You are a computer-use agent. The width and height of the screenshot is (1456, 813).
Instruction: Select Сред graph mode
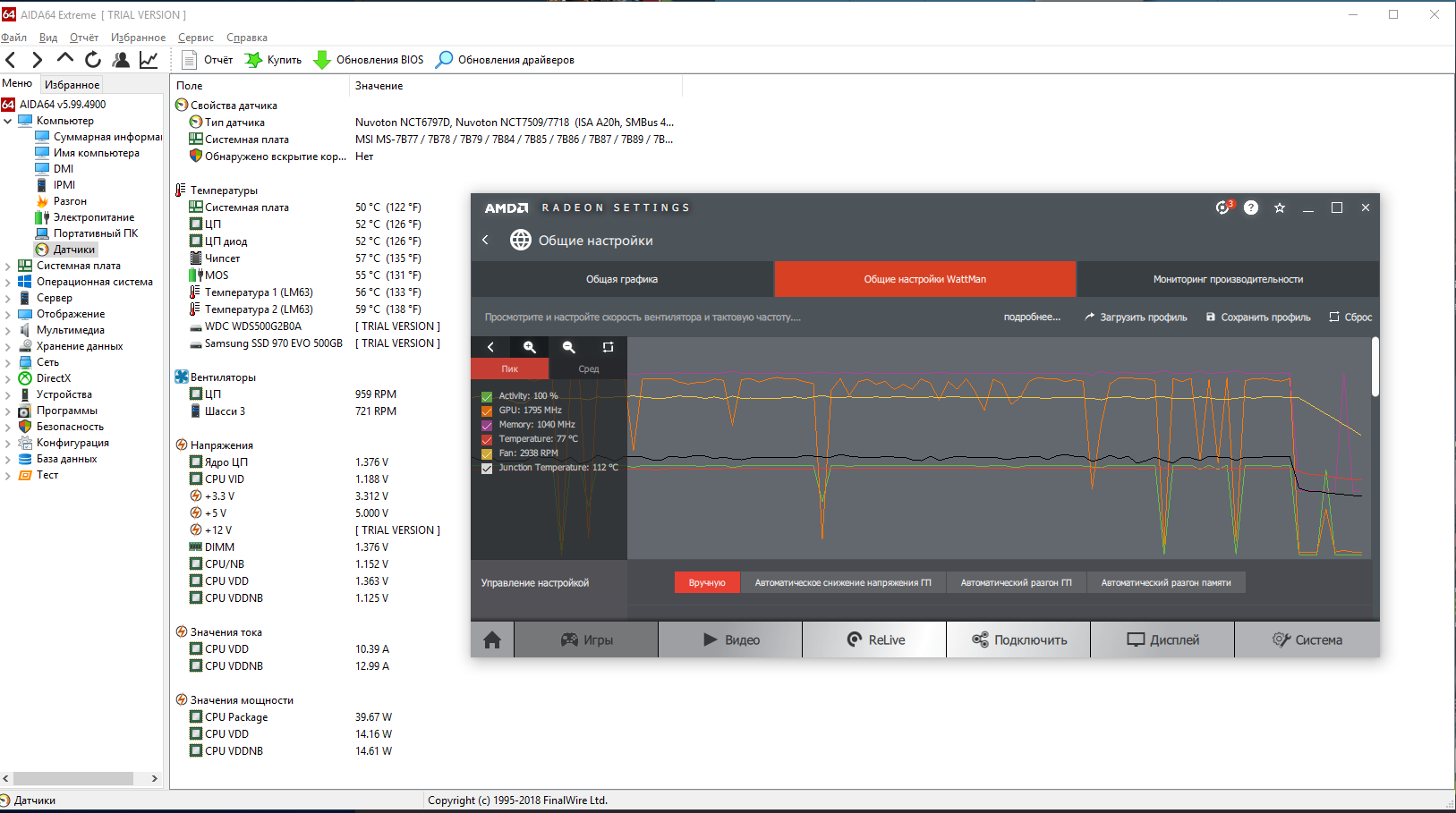(588, 368)
